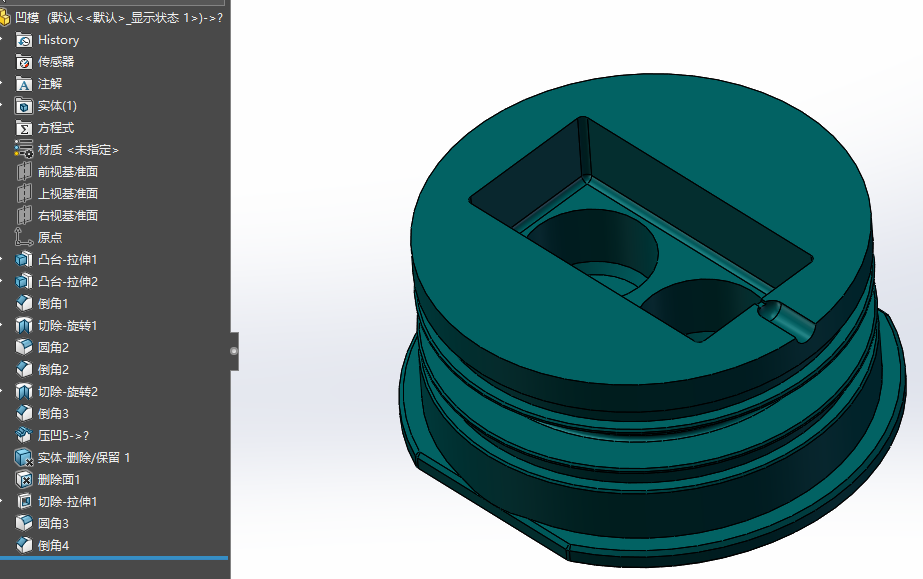The width and height of the screenshot is (923, 579).
Task: Expand the 实体(1) solid bodies folder
Action: [x=2, y=106]
